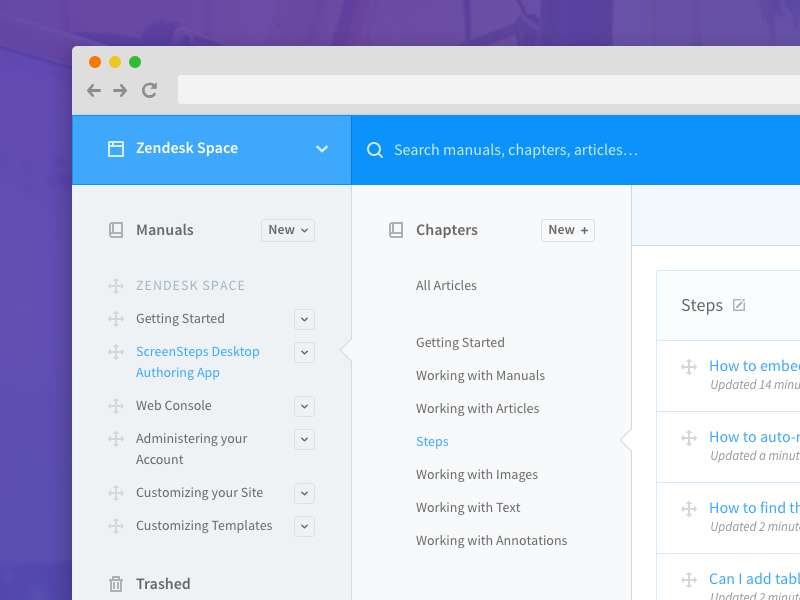Click the Trashed trash can icon
800x600 pixels.
point(116,584)
